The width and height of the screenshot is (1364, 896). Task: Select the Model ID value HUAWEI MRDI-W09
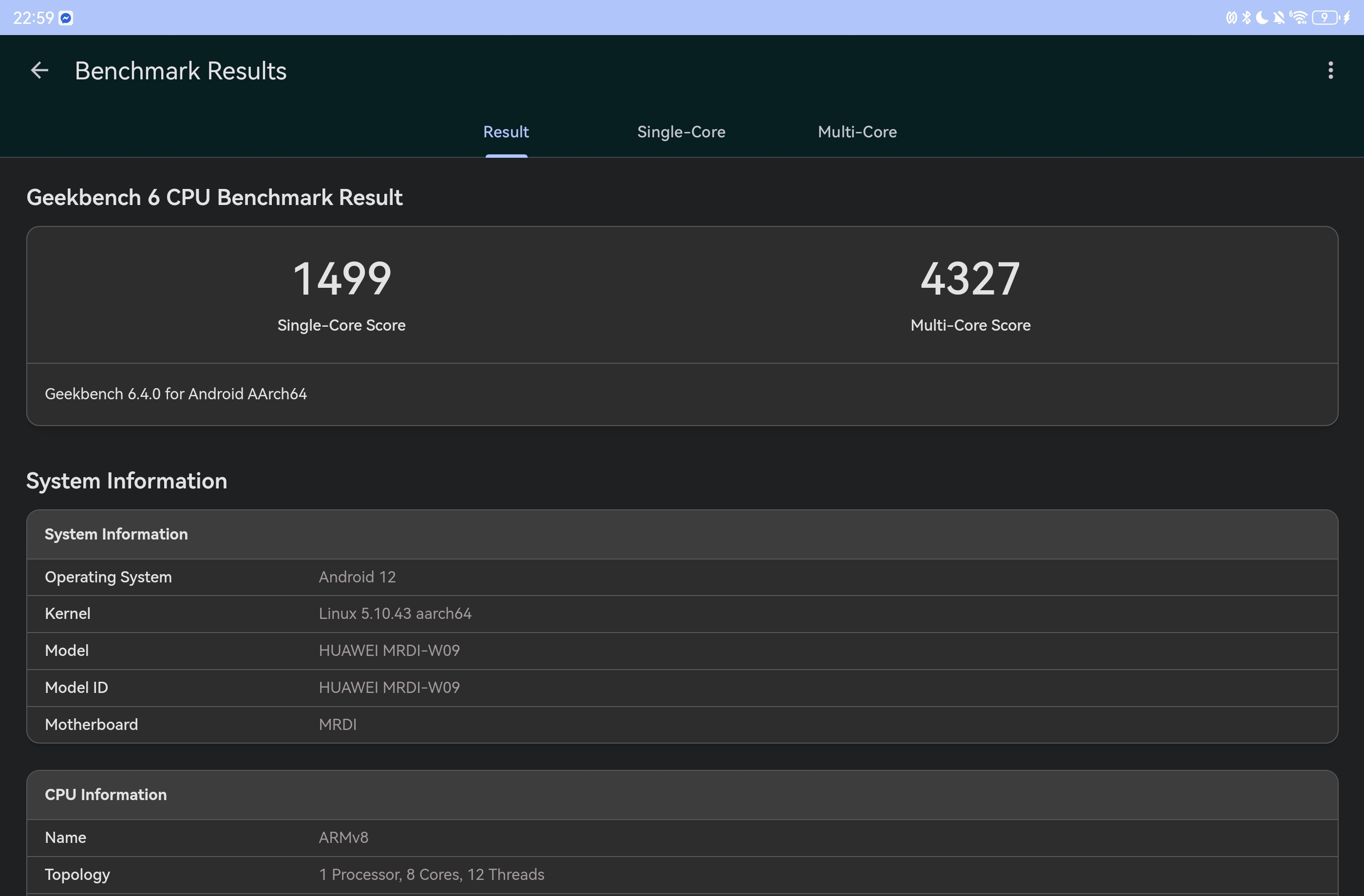pos(389,688)
